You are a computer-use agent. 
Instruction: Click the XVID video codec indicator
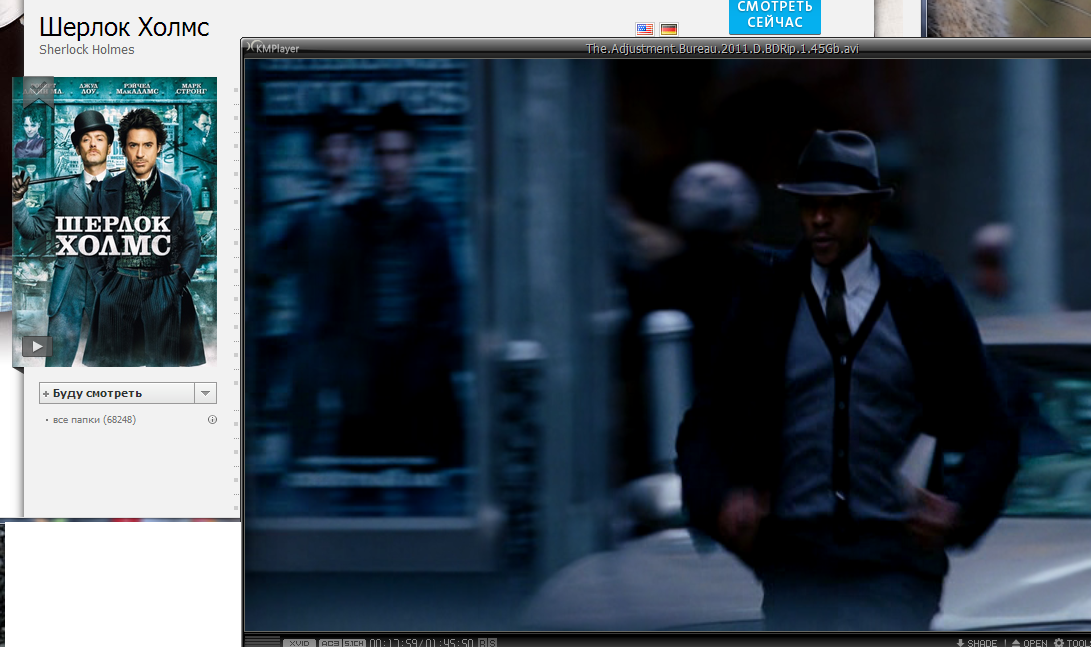pyautogui.click(x=299, y=643)
